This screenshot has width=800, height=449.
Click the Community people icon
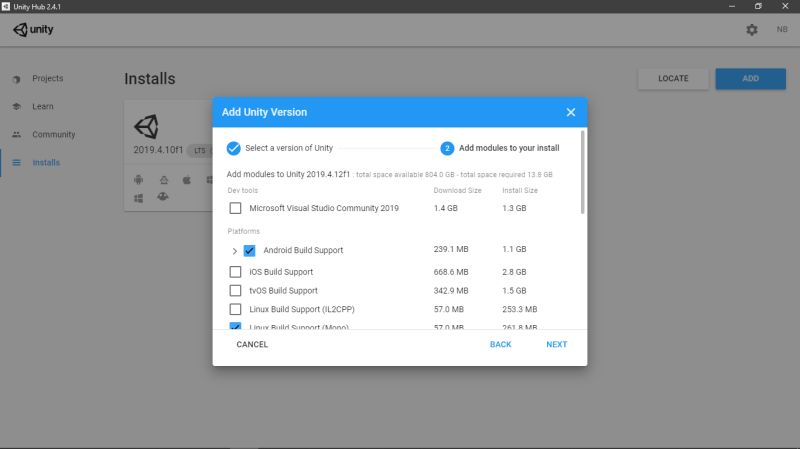coord(16,135)
